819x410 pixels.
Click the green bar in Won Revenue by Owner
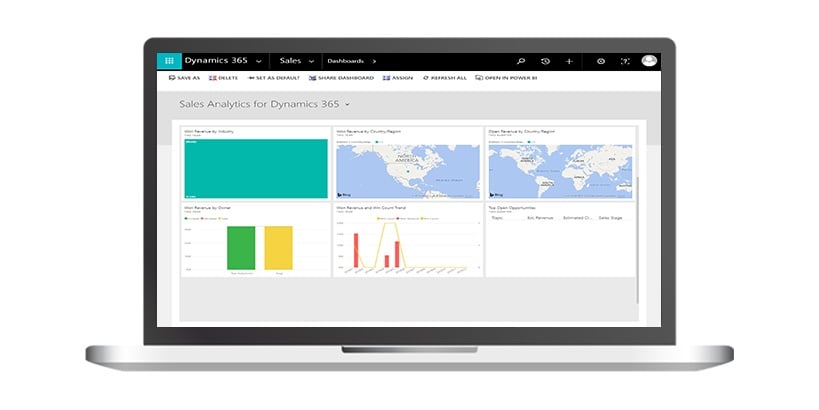point(241,248)
